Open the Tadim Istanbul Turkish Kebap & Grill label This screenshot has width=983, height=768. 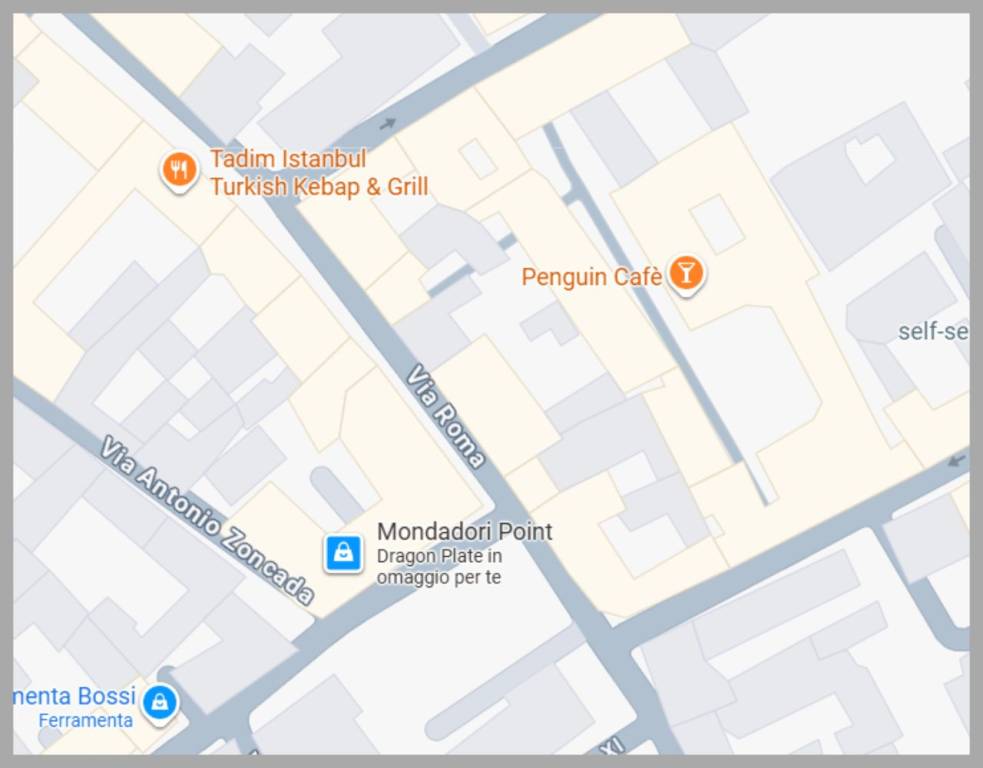click(x=318, y=172)
